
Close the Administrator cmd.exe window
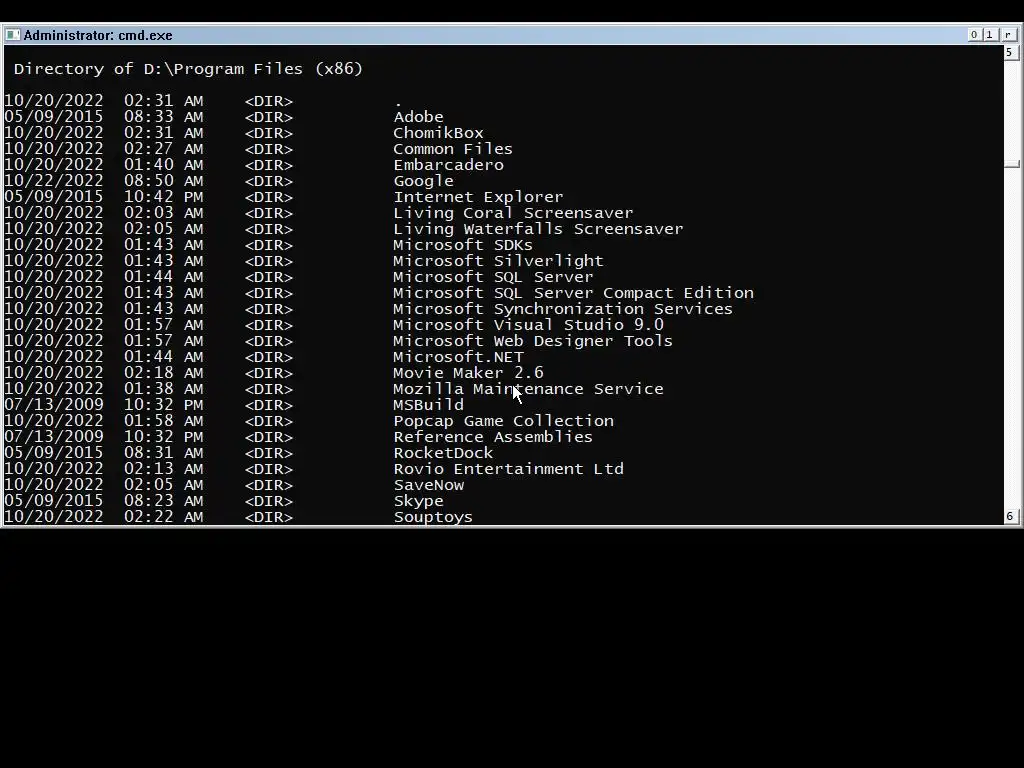click(1008, 35)
